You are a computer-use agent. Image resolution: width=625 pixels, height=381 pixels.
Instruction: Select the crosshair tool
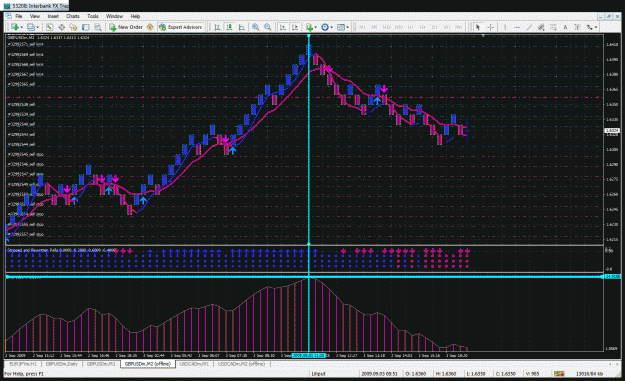coord(490,27)
